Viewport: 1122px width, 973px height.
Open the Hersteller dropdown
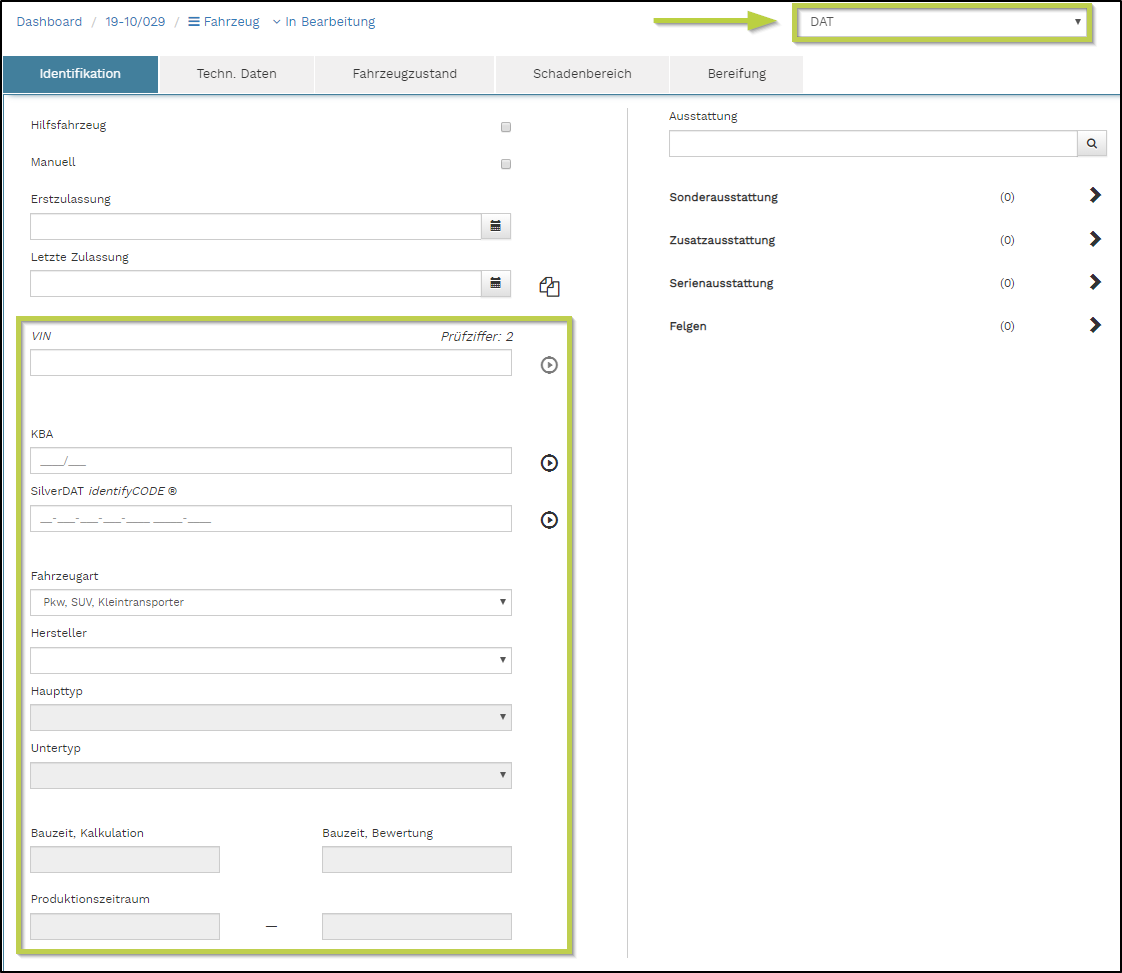[271, 660]
